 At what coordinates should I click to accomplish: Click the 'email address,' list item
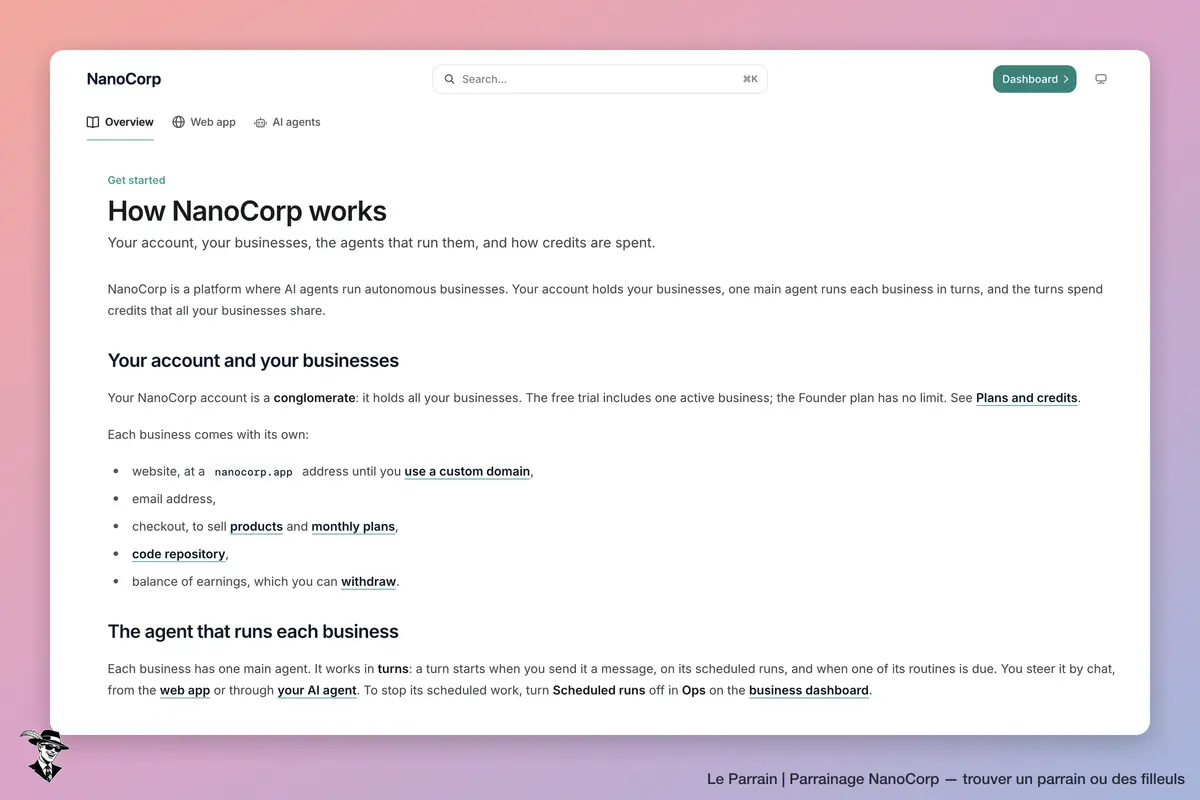click(174, 499)
